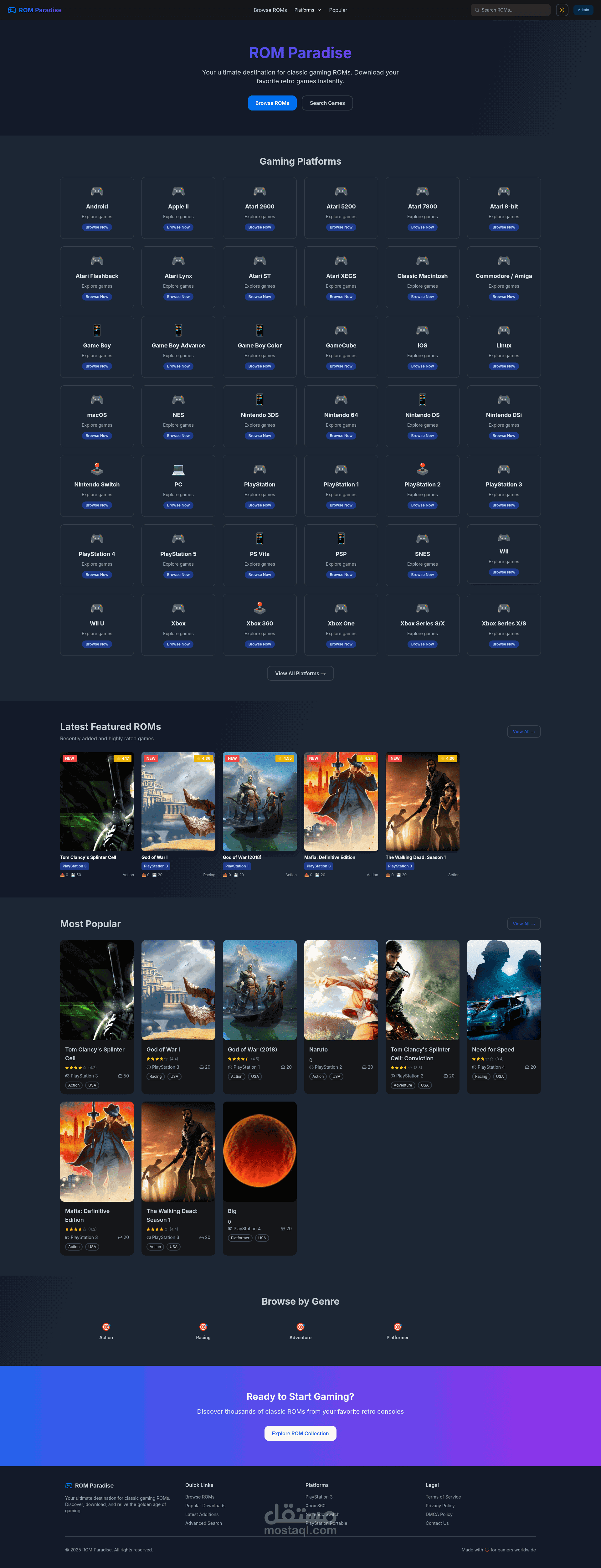Click the footer ROM Paradise logo icon
Image resolution: width=601 pixels, height=1568 pixels.
point(69,1486)
